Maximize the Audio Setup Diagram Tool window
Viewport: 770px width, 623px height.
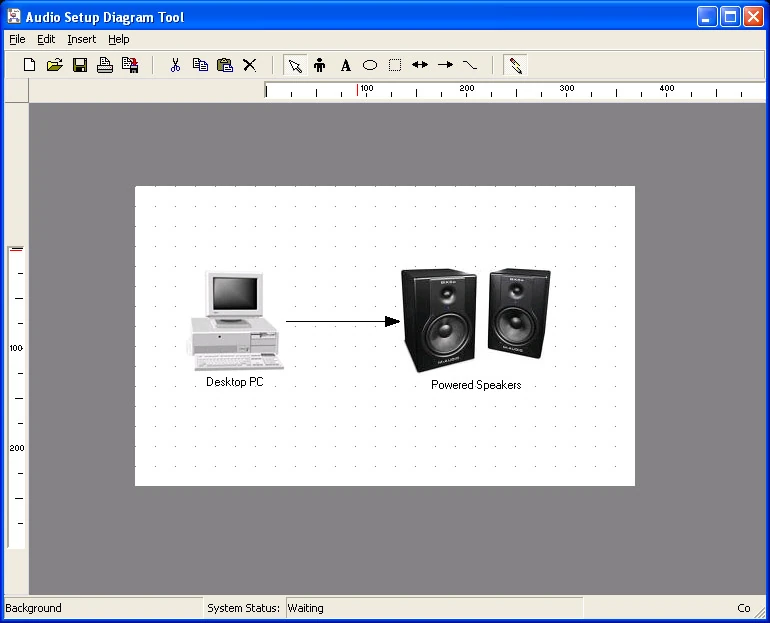click(730, 17)
